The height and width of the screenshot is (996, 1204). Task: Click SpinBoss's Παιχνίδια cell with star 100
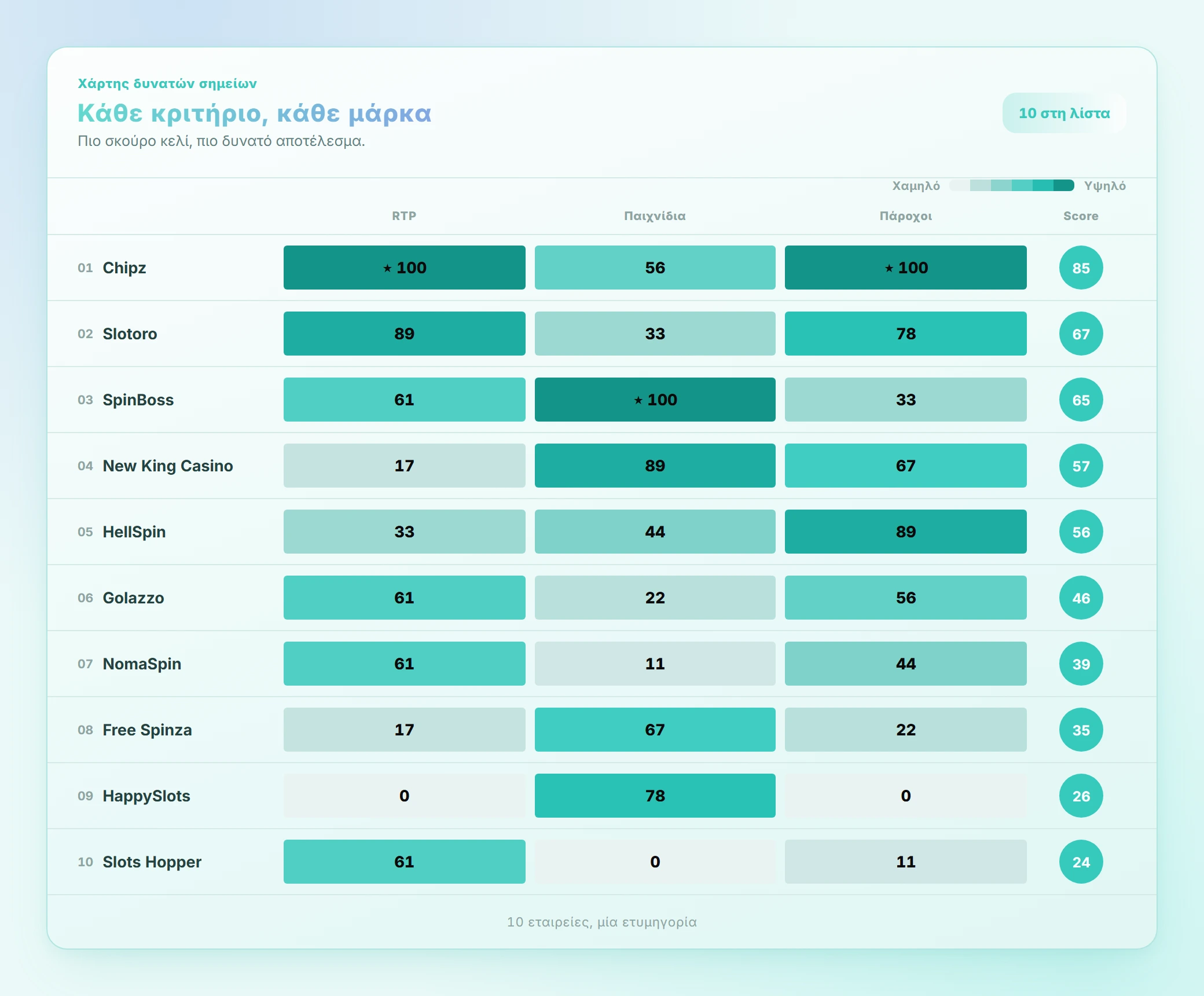[x=655, y=400]
